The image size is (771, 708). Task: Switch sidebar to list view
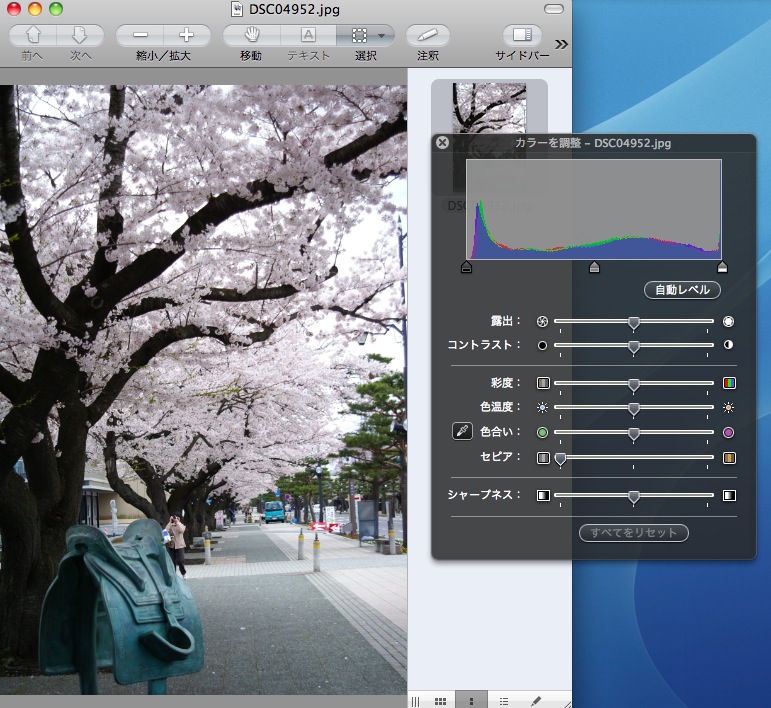(504, 701)
